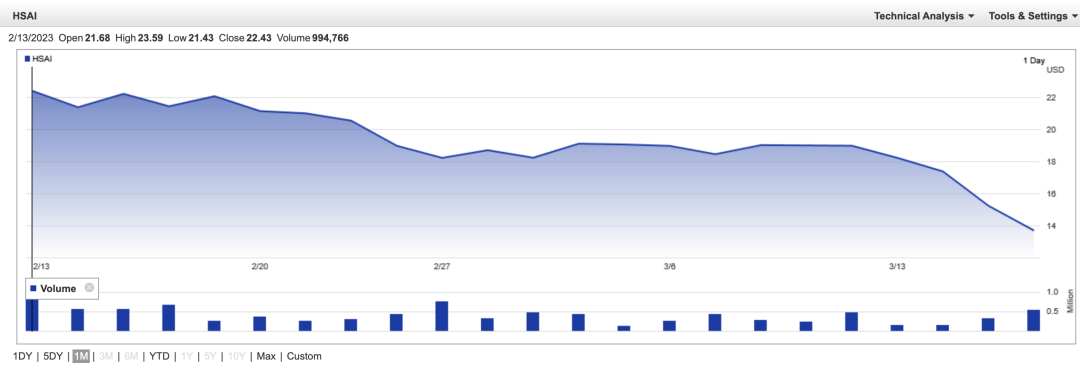Click the blue square beside Volume label
This screenshot has width=1080, height=371.
point(33,289)
